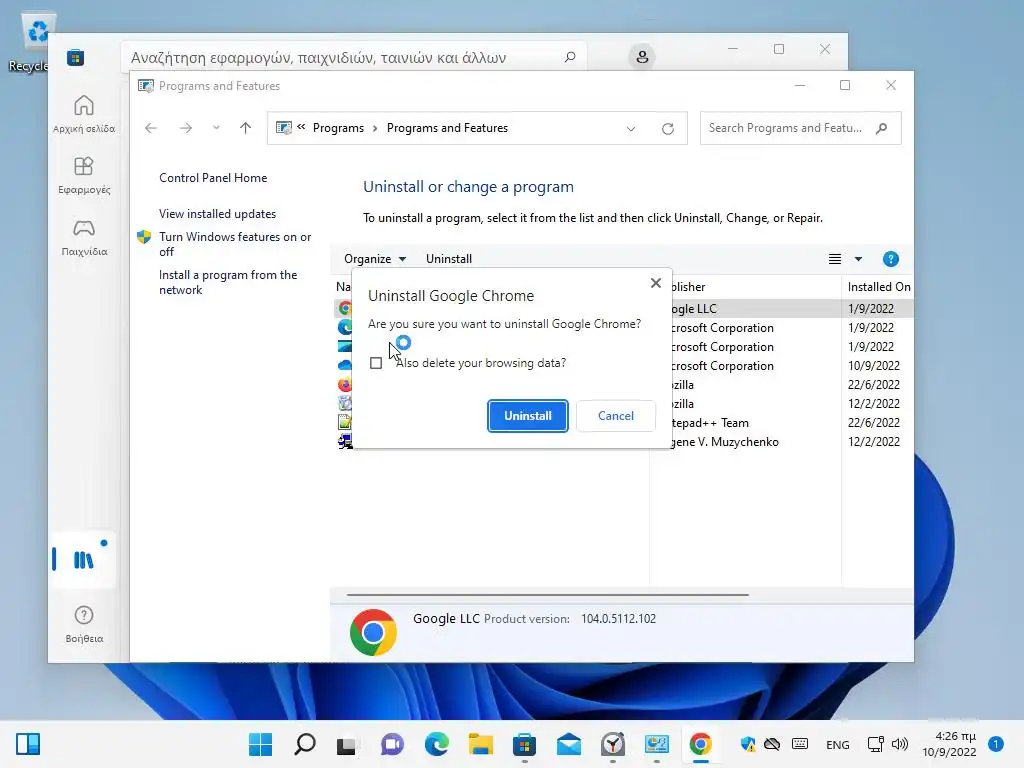The width and height of the screenshot is (1024, 768).
Task: Click the search magnifier in Programs window
Action: pos(882,128)
